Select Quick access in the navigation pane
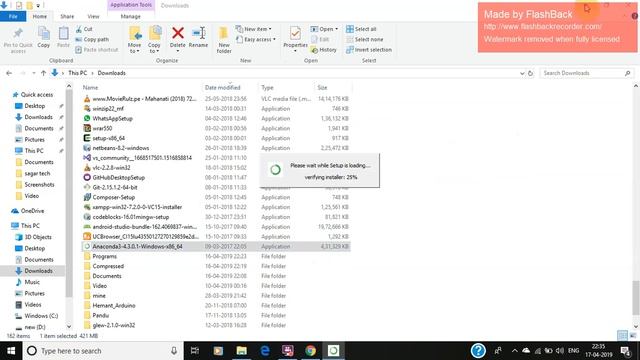The width and height of the screenshot is (640, 360). pos(37,94)
